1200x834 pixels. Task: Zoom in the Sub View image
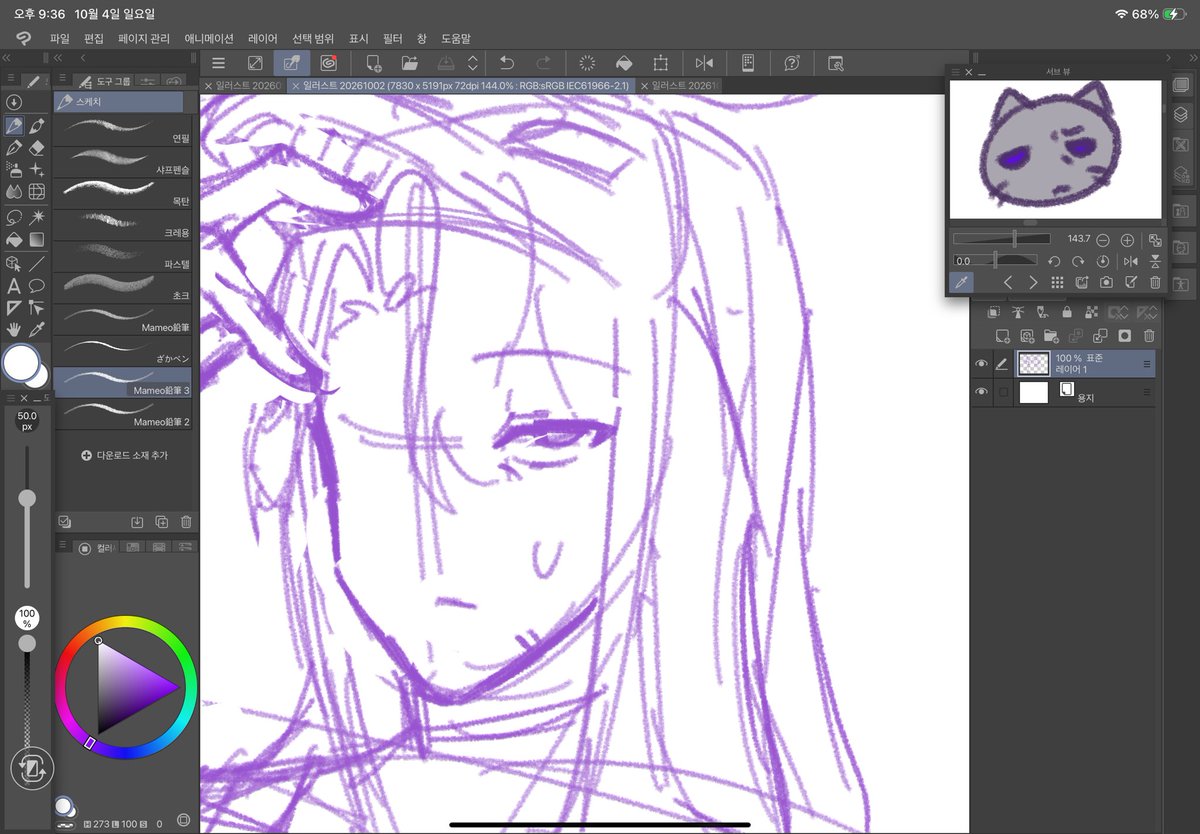coord(1127,240)
